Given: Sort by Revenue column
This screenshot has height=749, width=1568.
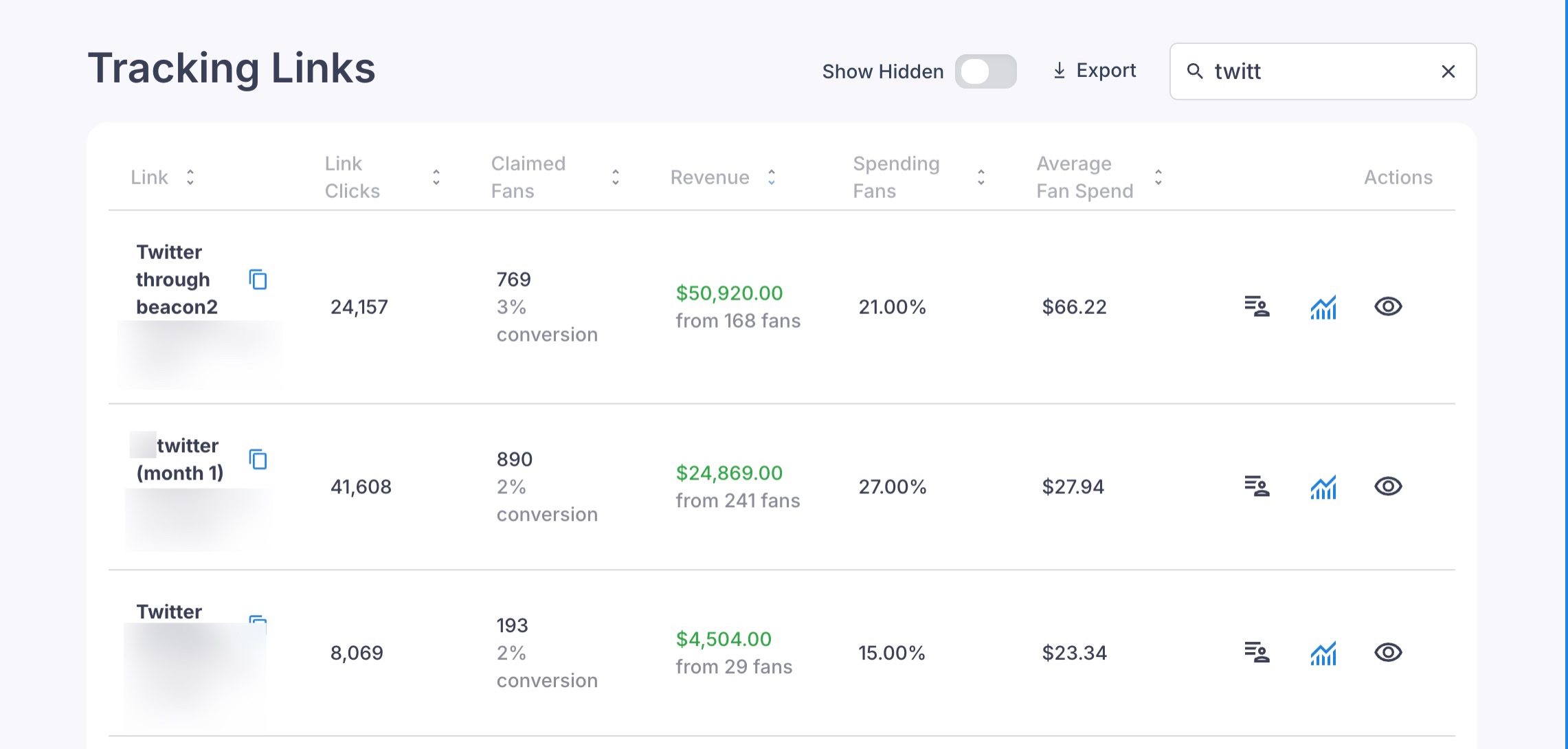Looking at the screenshot, I should coord(772,177).
